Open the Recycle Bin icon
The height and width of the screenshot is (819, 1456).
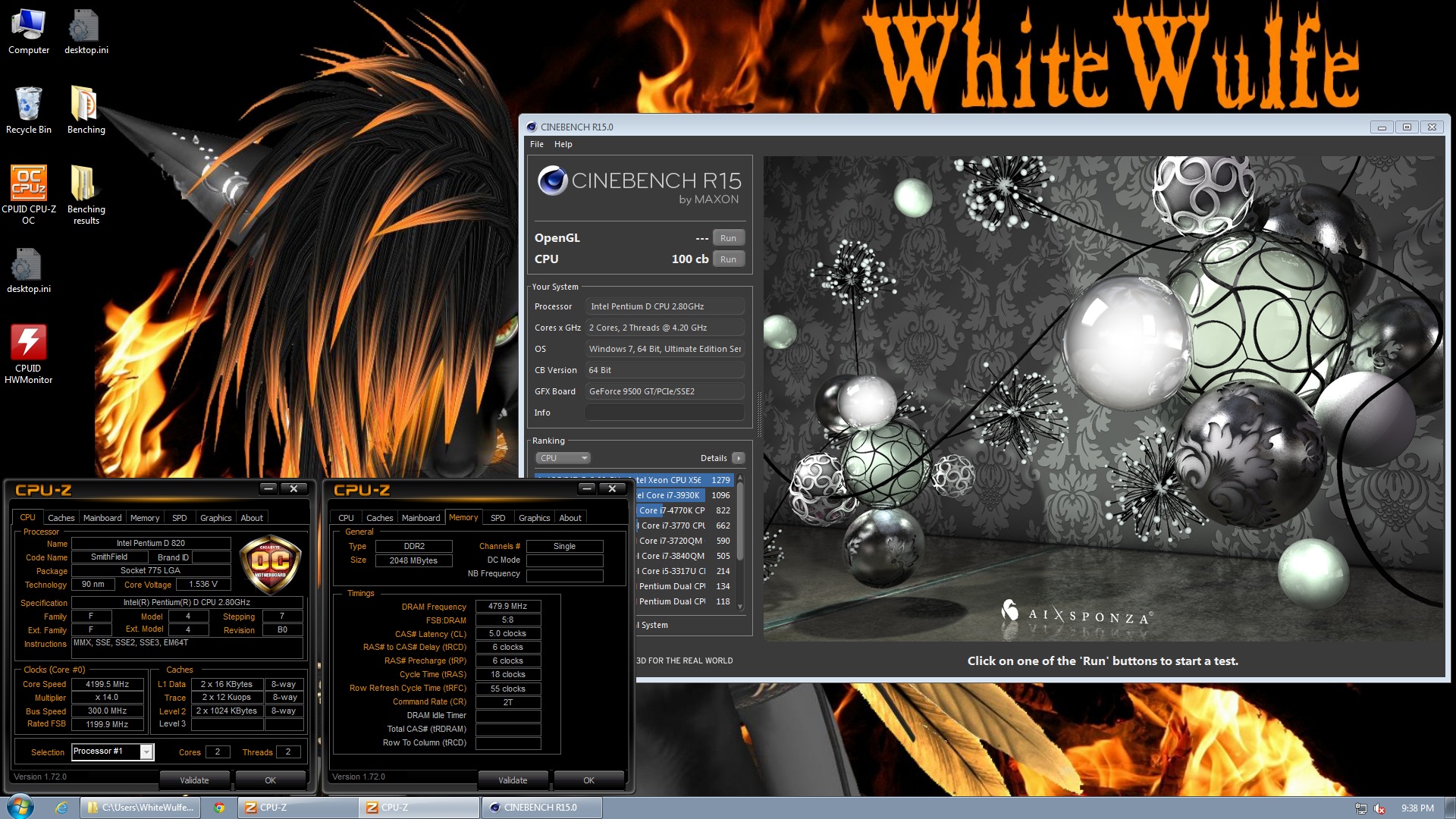tap(29, 111)
